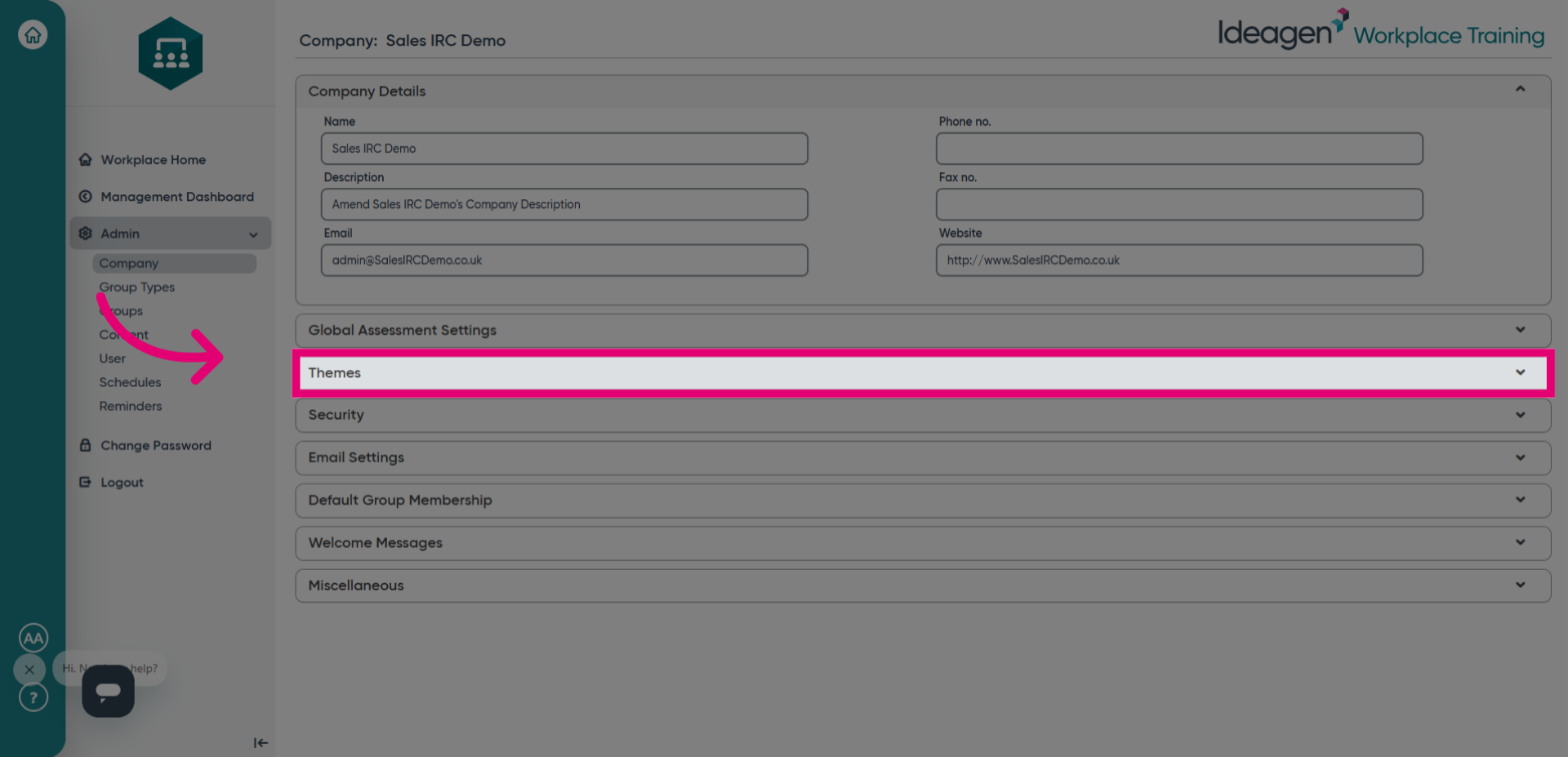The image size is (1568, 757).
Task: Click the home icon in the left rail
Action: pyautogui.click(x=33, y=34)
